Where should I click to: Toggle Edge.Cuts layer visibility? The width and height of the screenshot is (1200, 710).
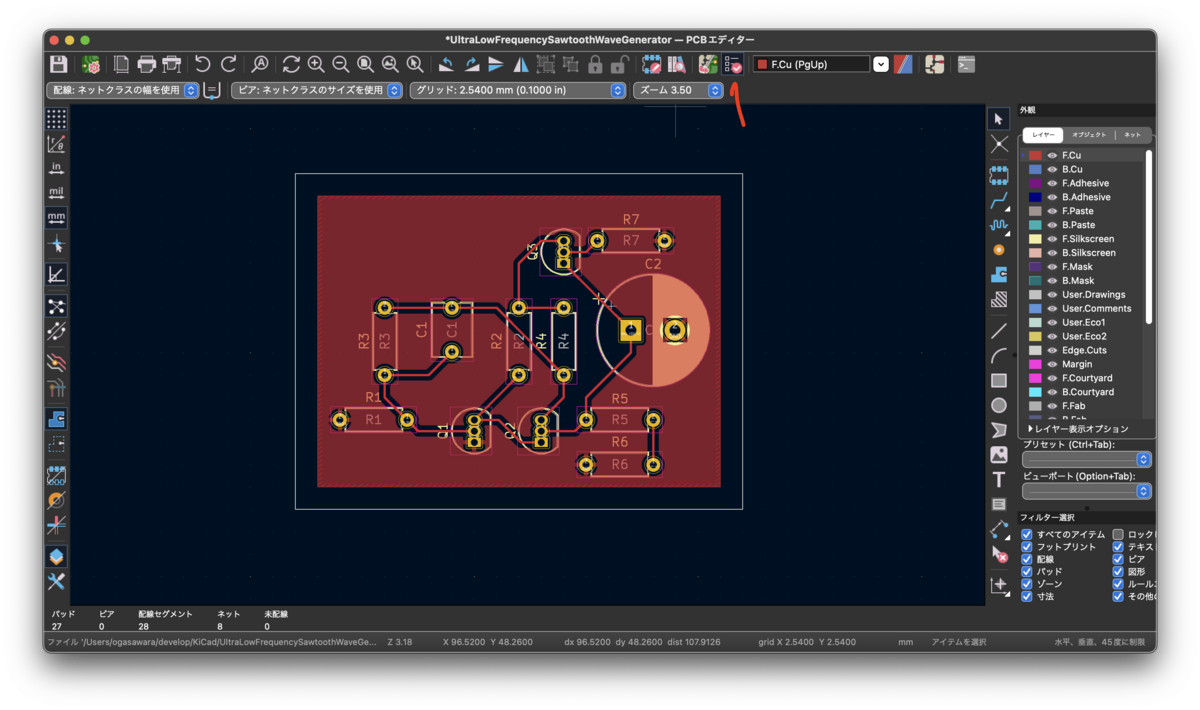pos(1052,350)
